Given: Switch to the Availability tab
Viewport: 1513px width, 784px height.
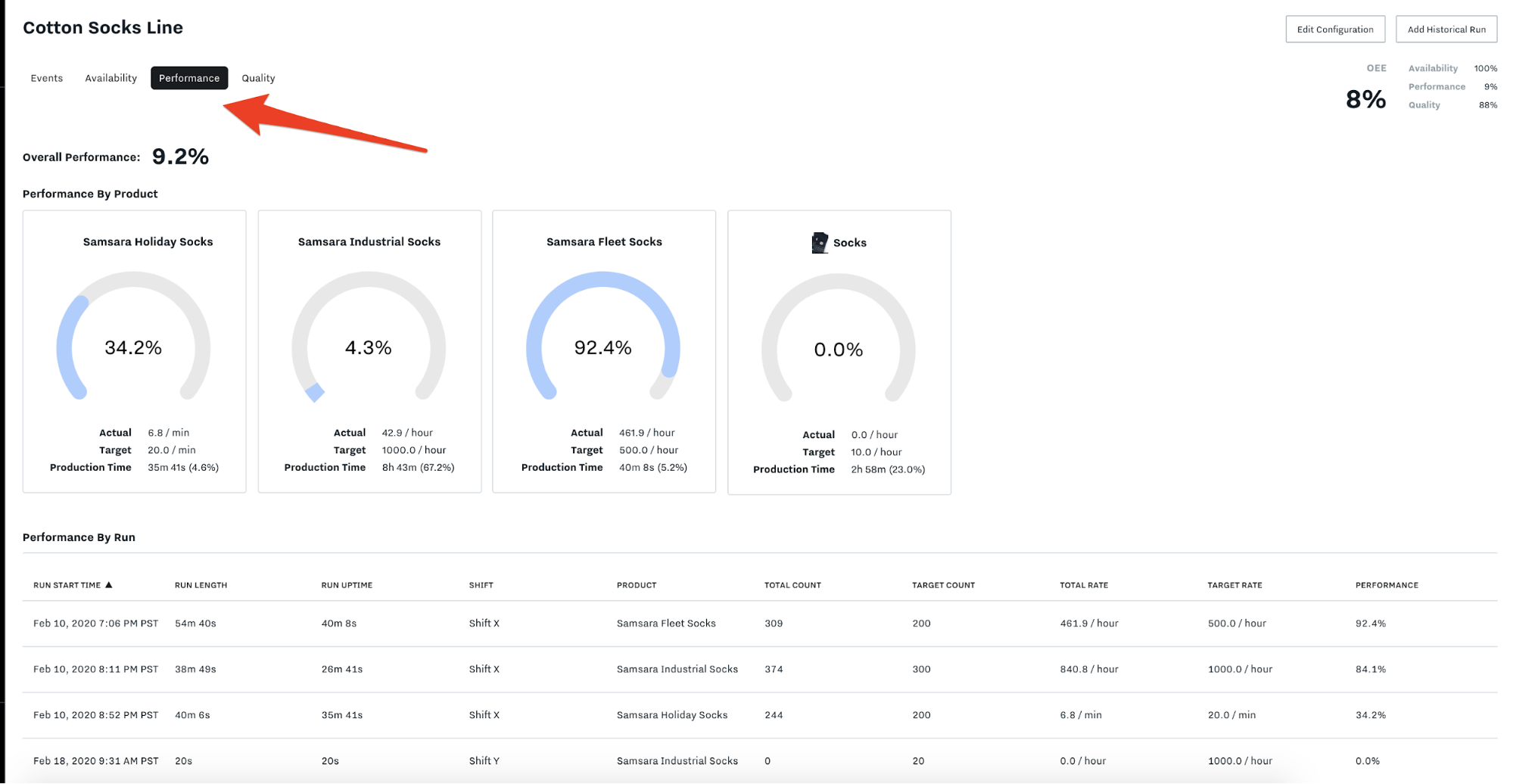Looking at the screenshot, I should click(x=111, y=78).
